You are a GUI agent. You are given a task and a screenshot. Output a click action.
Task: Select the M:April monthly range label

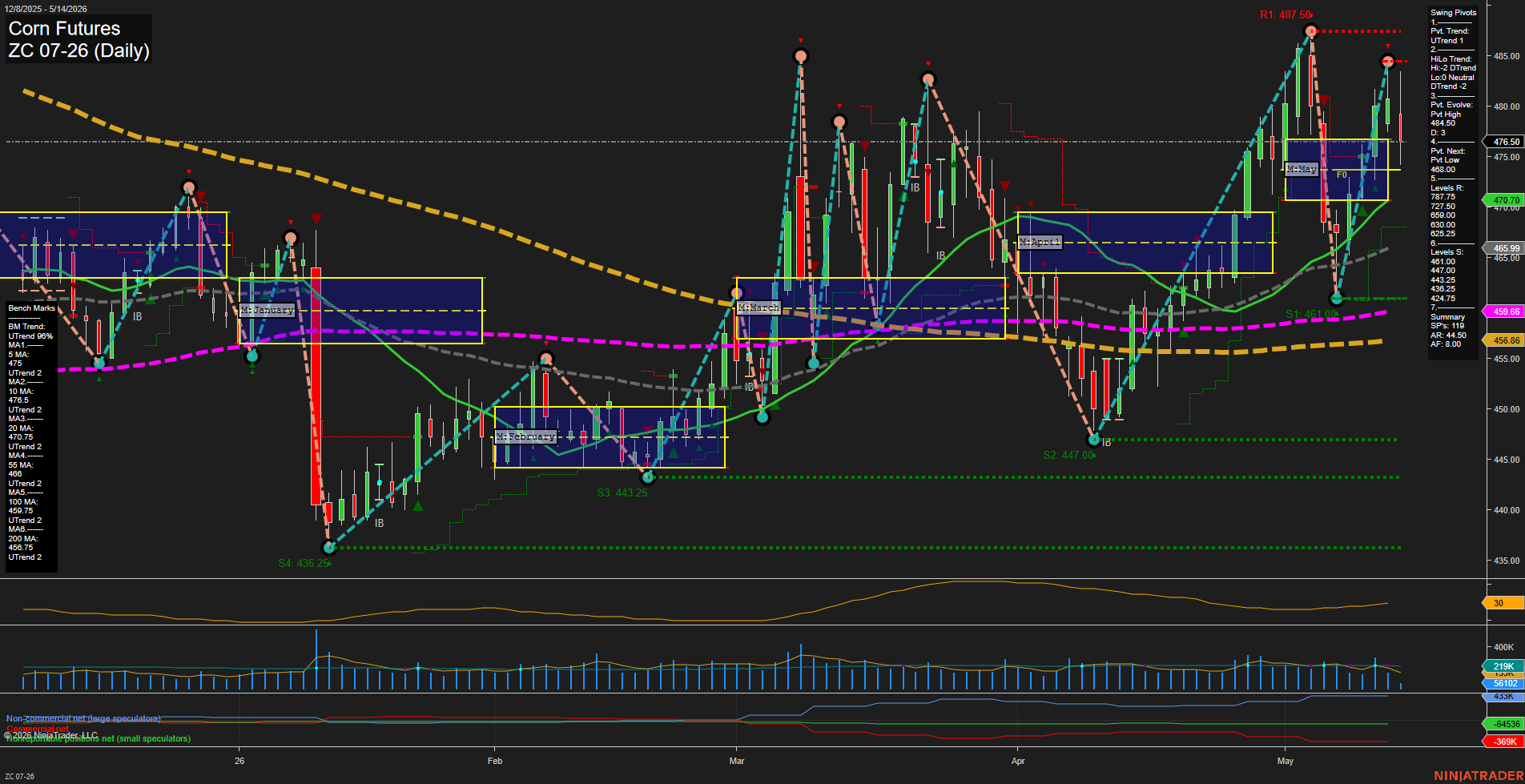(x=1040, y=242)
